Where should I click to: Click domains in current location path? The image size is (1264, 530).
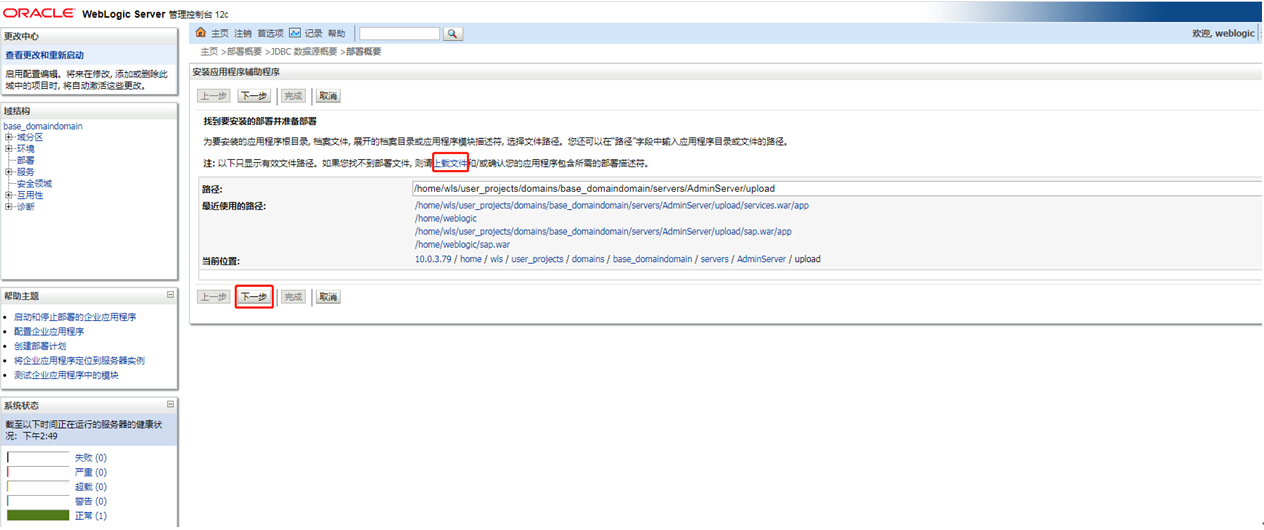point(588,259)
